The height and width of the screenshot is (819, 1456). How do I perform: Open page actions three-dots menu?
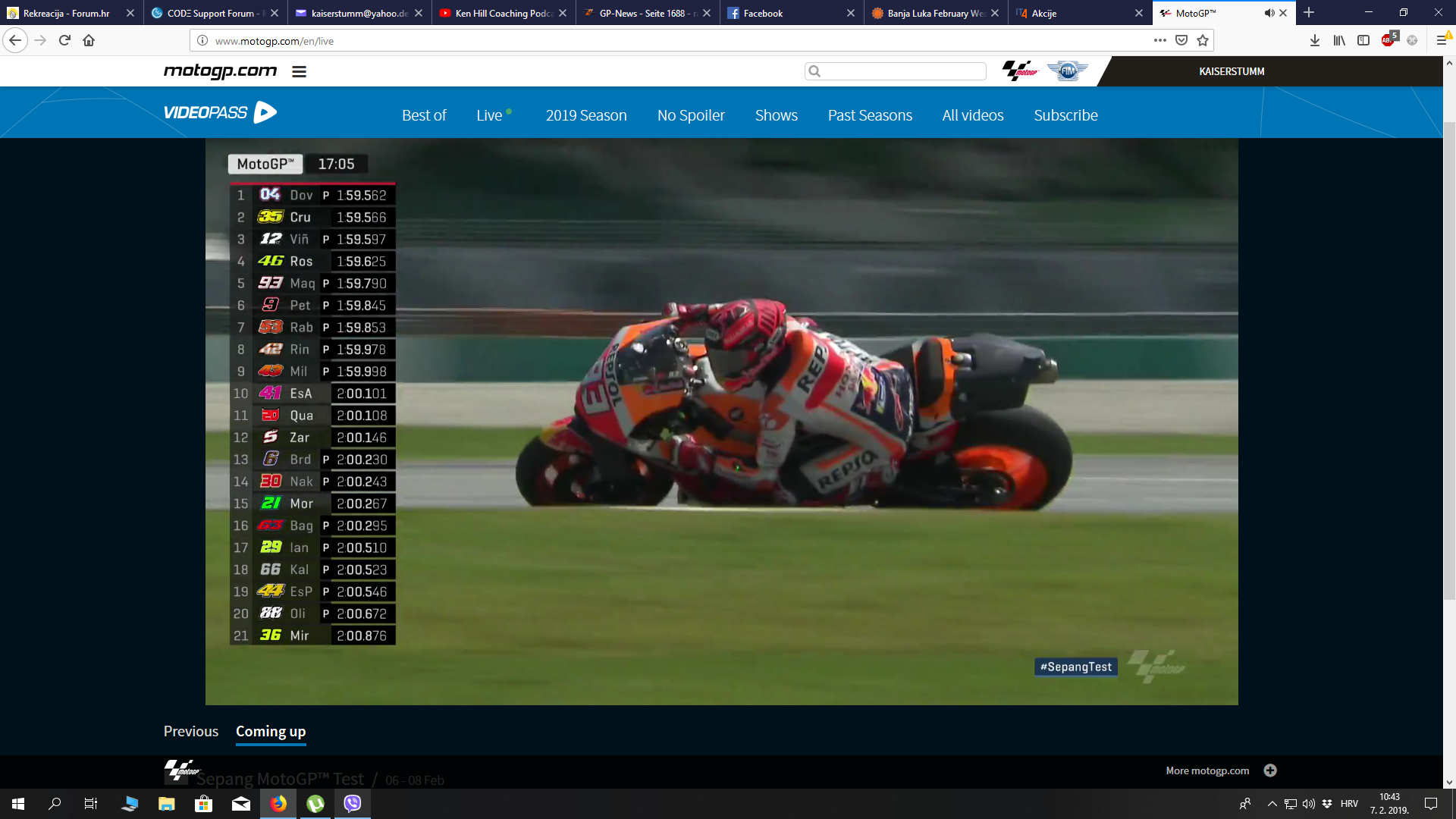(1159, 41)
